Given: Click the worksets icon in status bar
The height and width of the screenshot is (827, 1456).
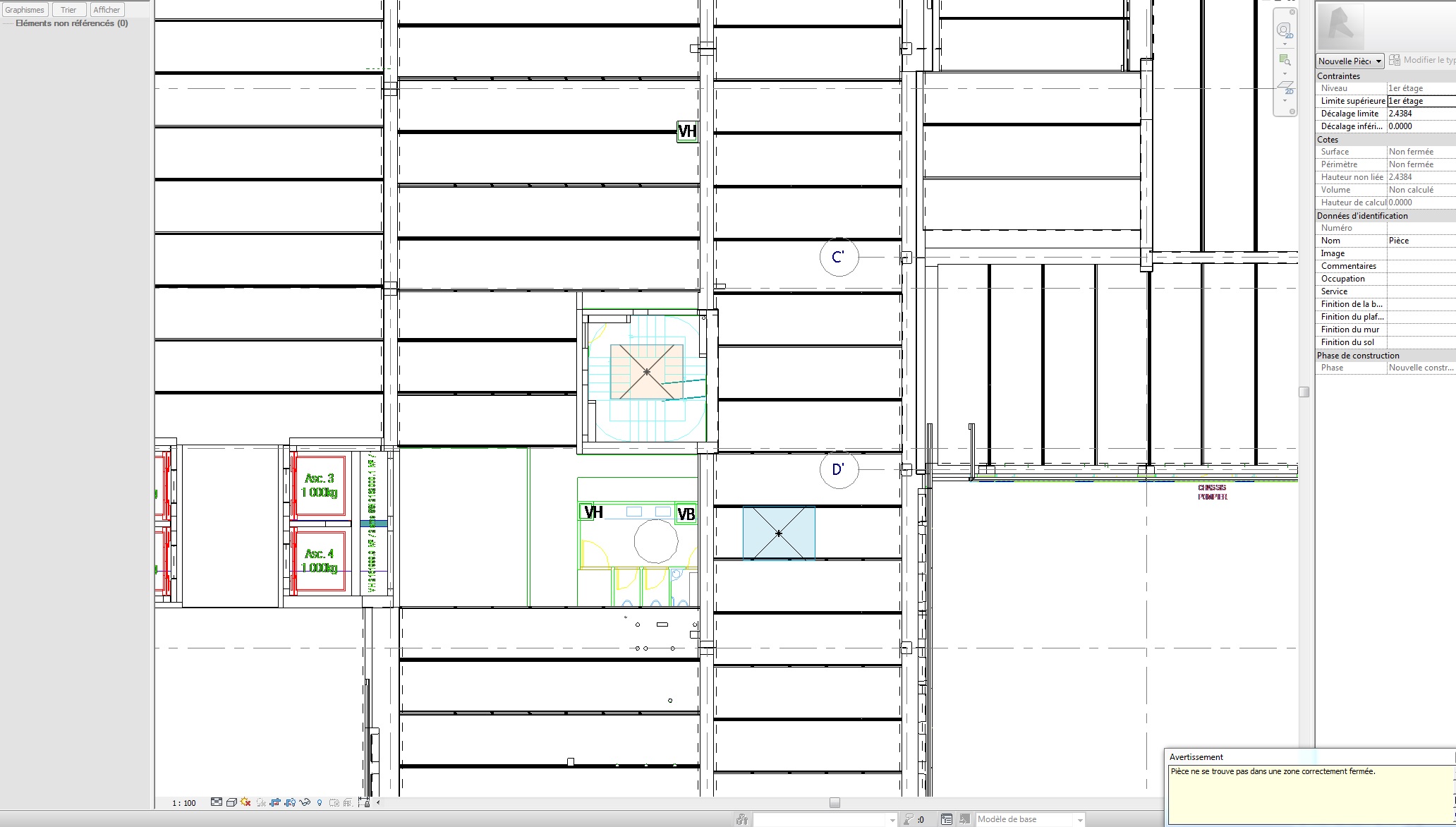Looking at the screenshot, I should click(741, 819).
